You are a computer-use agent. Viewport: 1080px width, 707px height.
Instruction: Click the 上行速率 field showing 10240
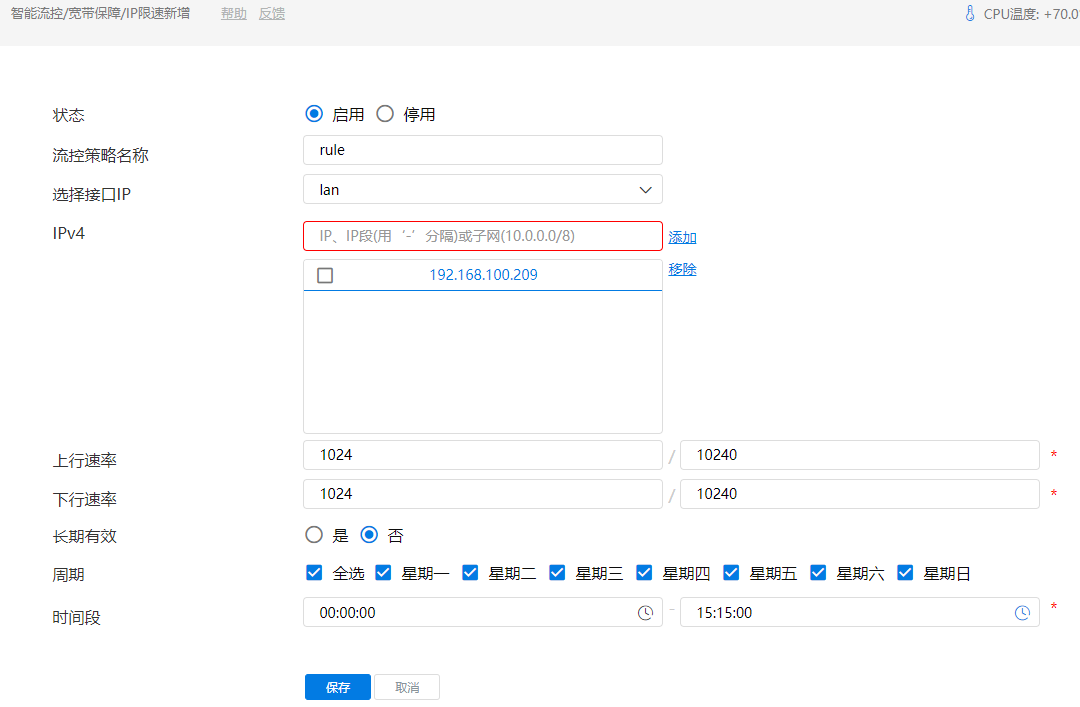(859, 455)
